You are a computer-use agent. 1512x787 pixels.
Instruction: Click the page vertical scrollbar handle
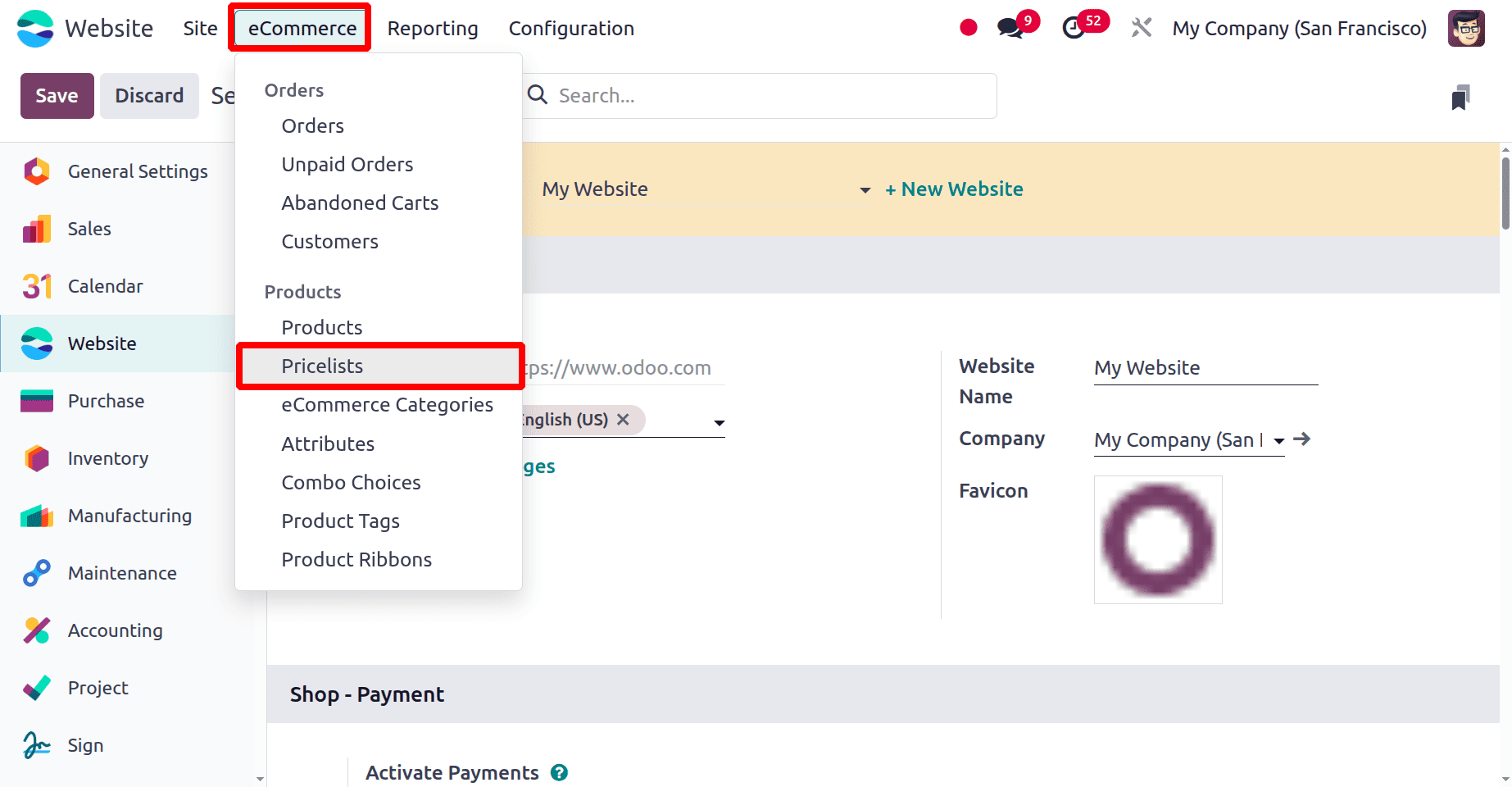pos(1506,193)
